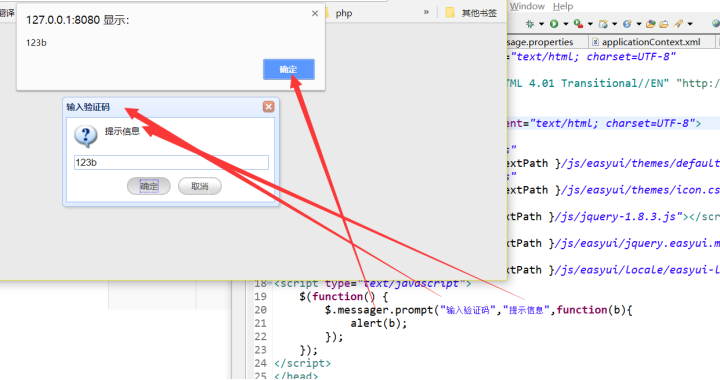Viewport: 720px width, 380px height.
Task: Click the </script> tag on line 24
Action: 302,363
